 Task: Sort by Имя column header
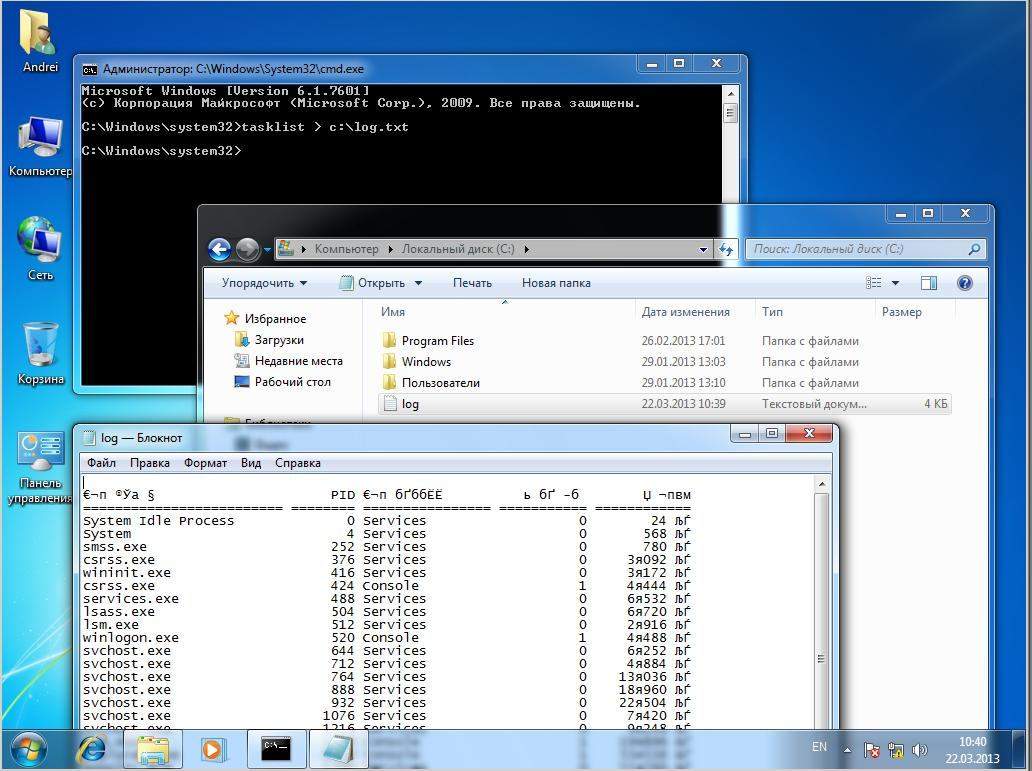393,312
